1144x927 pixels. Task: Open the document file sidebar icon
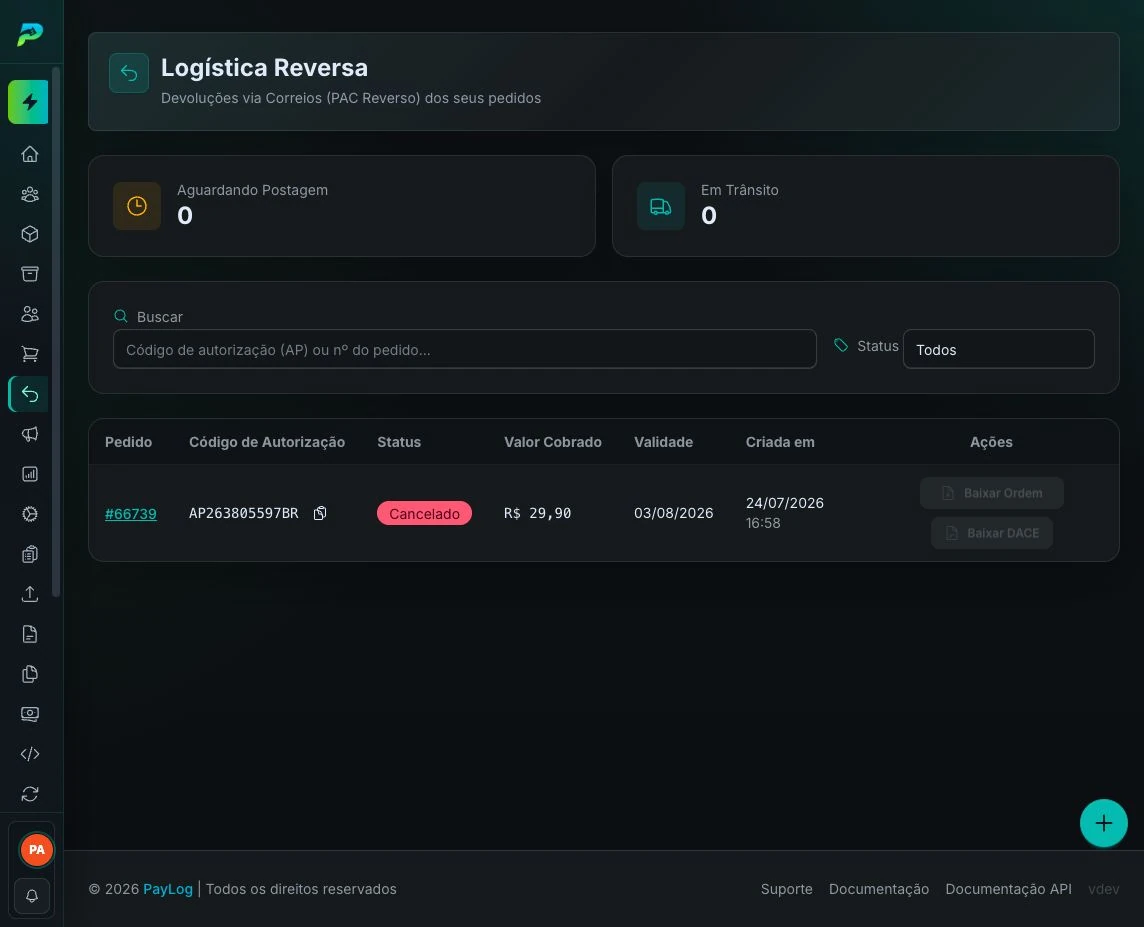(30, 634)
